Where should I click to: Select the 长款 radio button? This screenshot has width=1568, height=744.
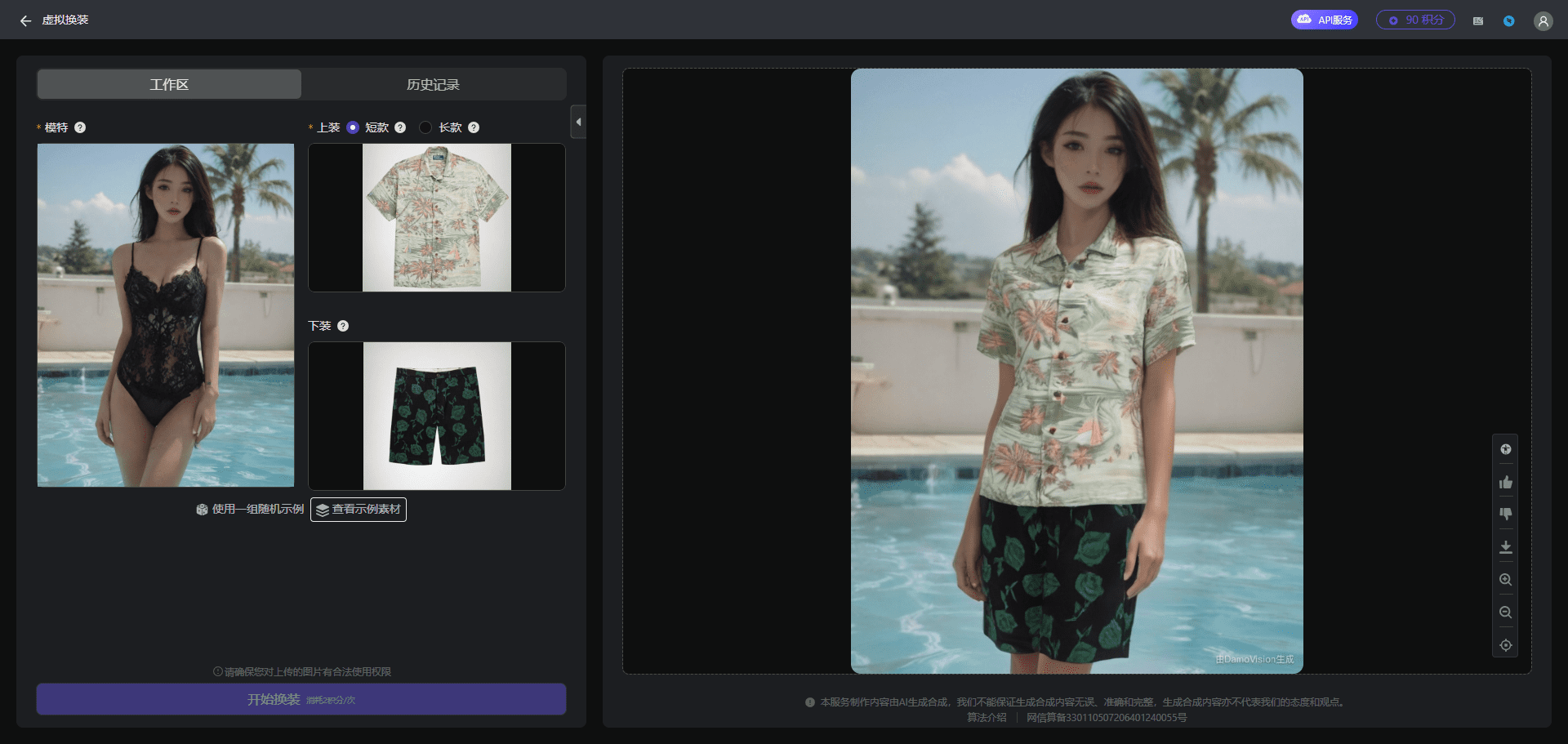point(425,127)
